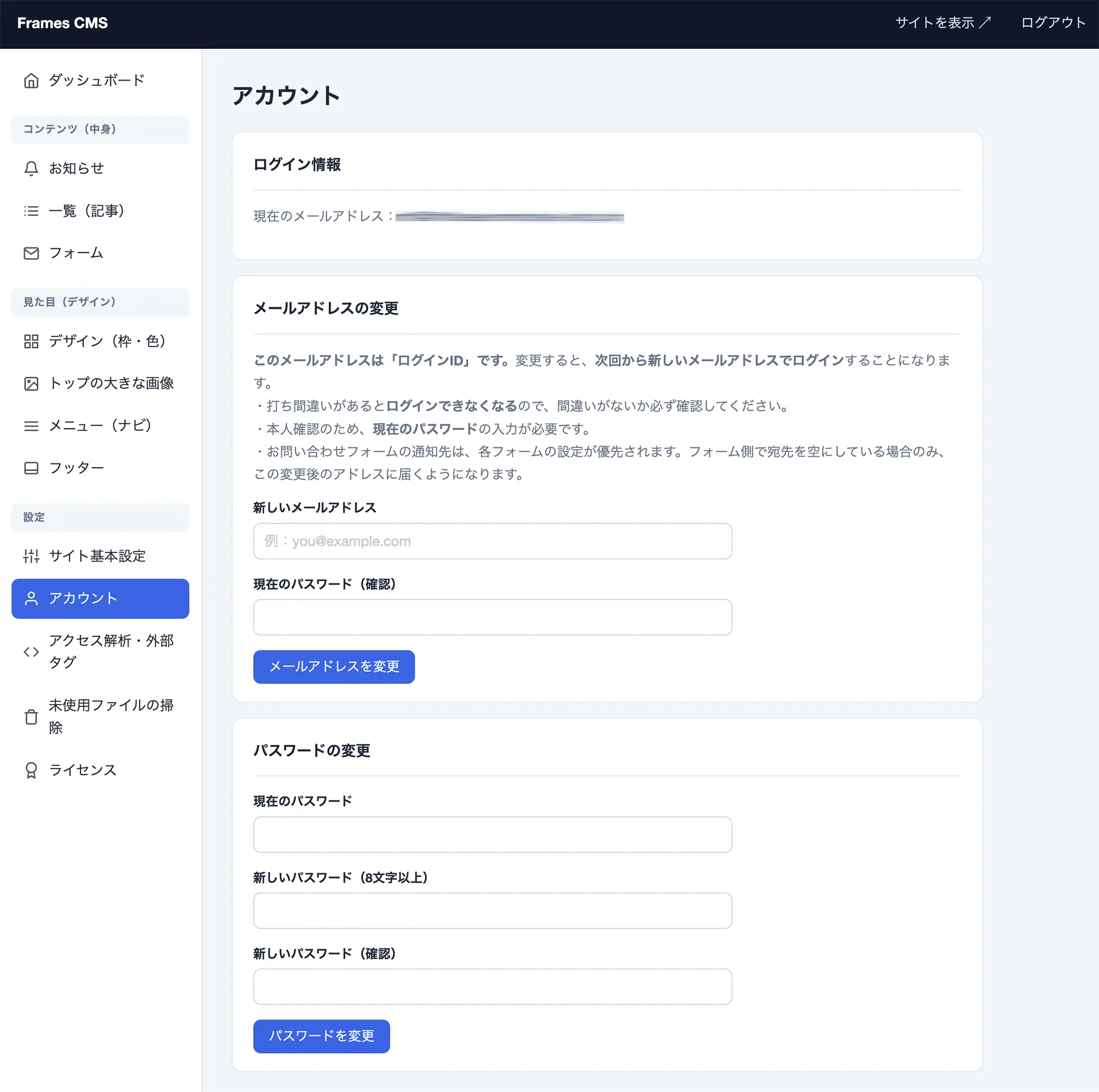Click the hamburger icon for メニュー（ナビ）
Screen dimensions: 1099x1092
point(31,426)
